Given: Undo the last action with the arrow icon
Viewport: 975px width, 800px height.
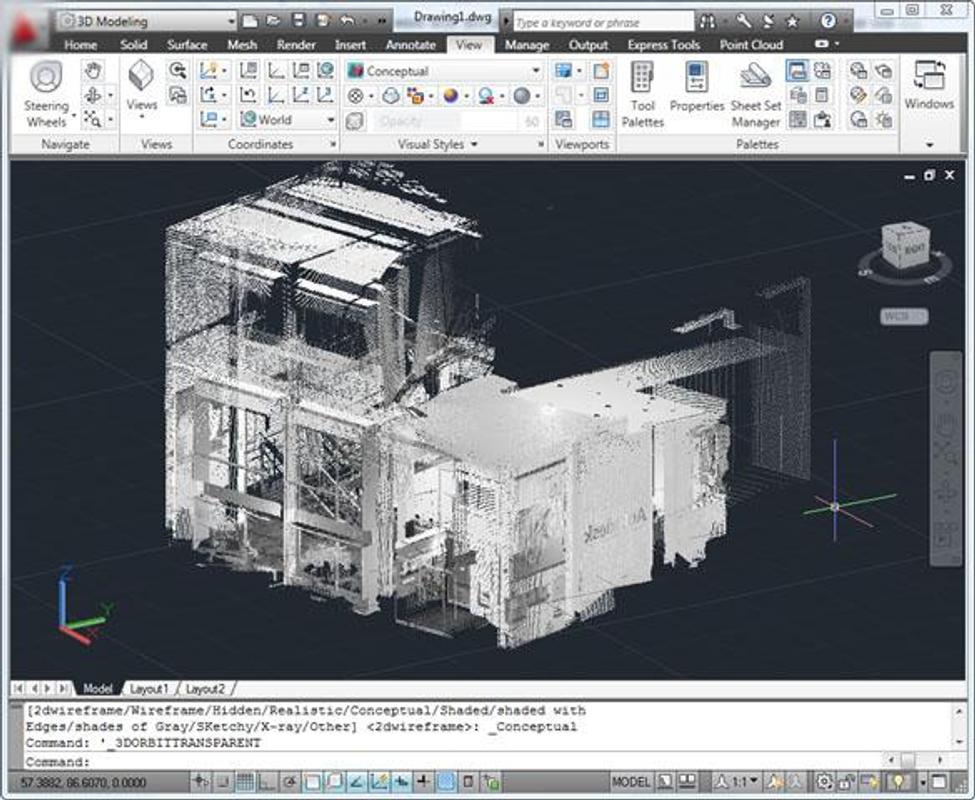Looking at the screenshot, I should click(348, 21).
